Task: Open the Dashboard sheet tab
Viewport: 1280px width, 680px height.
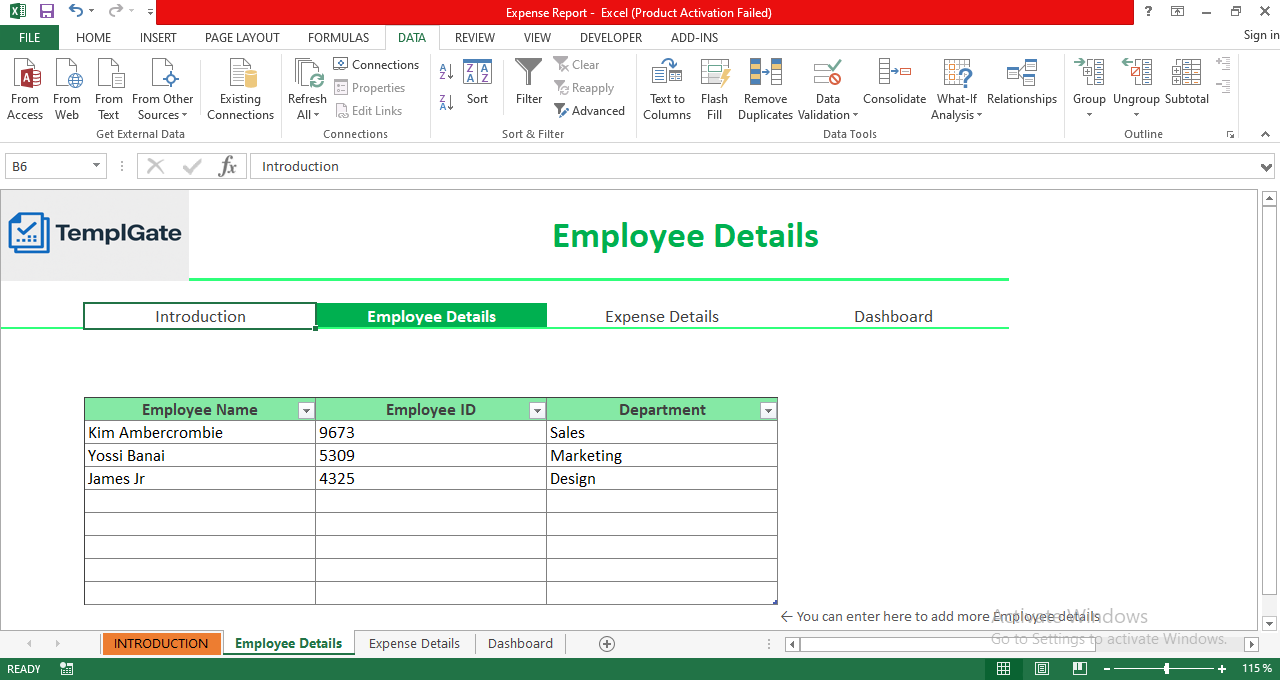Action: point(520,643)
